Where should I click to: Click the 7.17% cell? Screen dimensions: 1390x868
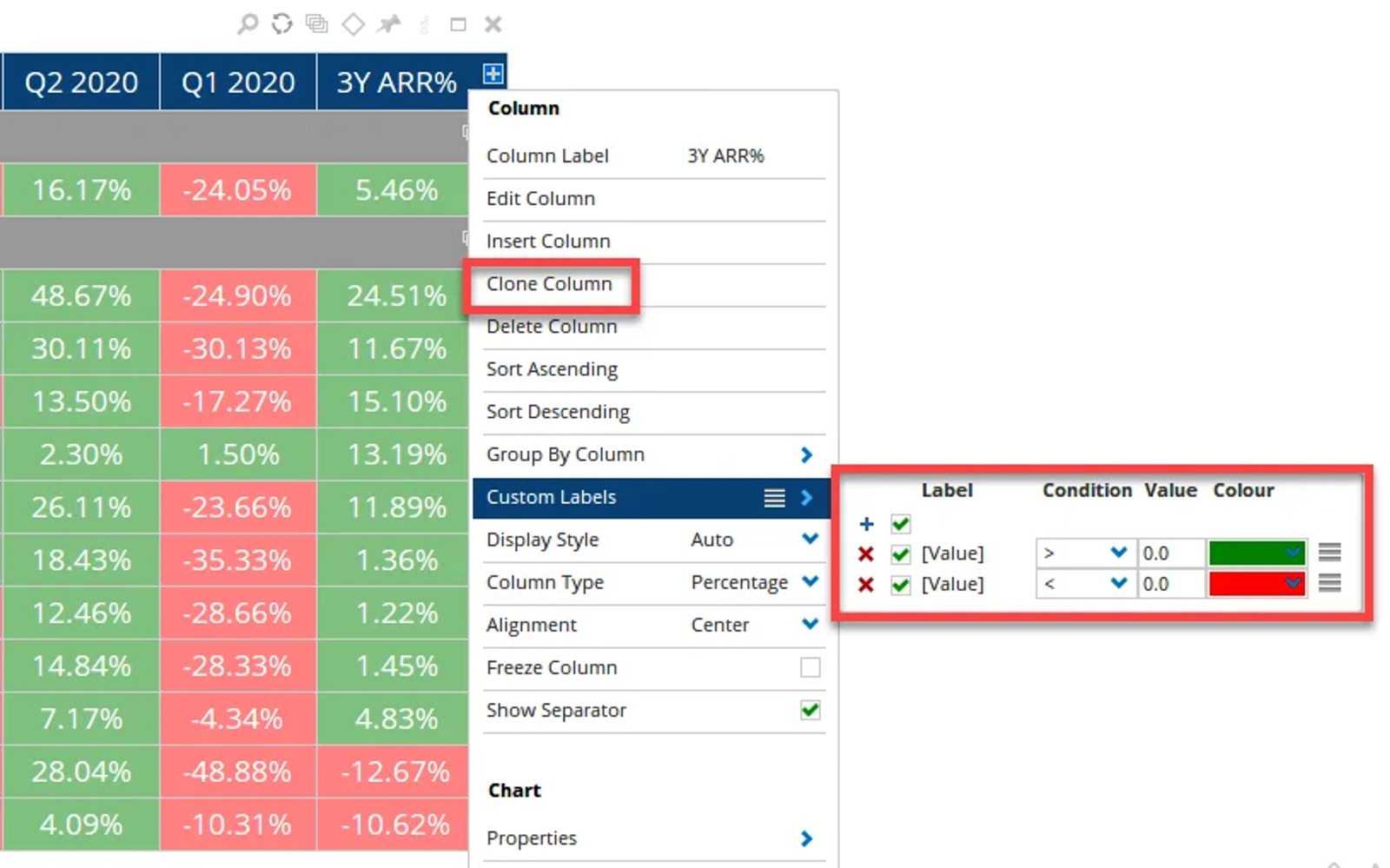pyautogui.click(x=81, y=719)
